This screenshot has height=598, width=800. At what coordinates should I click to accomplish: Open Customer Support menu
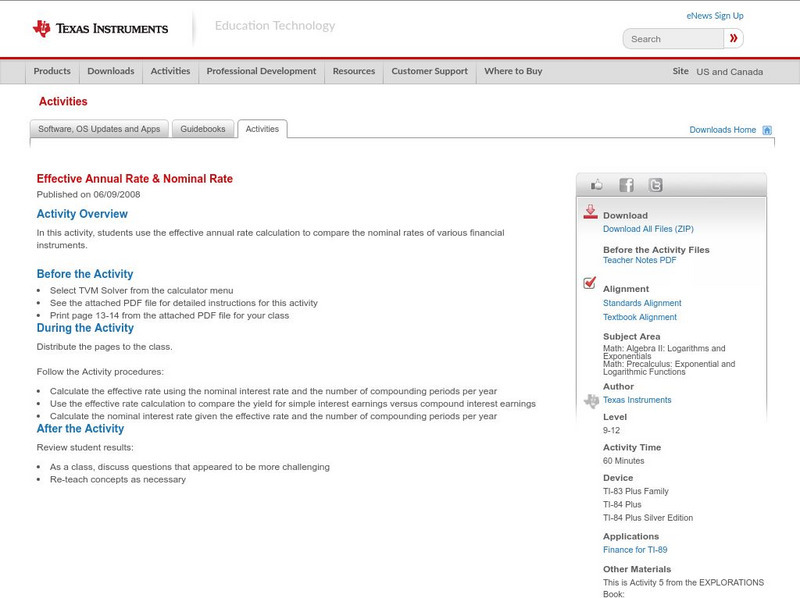click(x=430, y=71)
